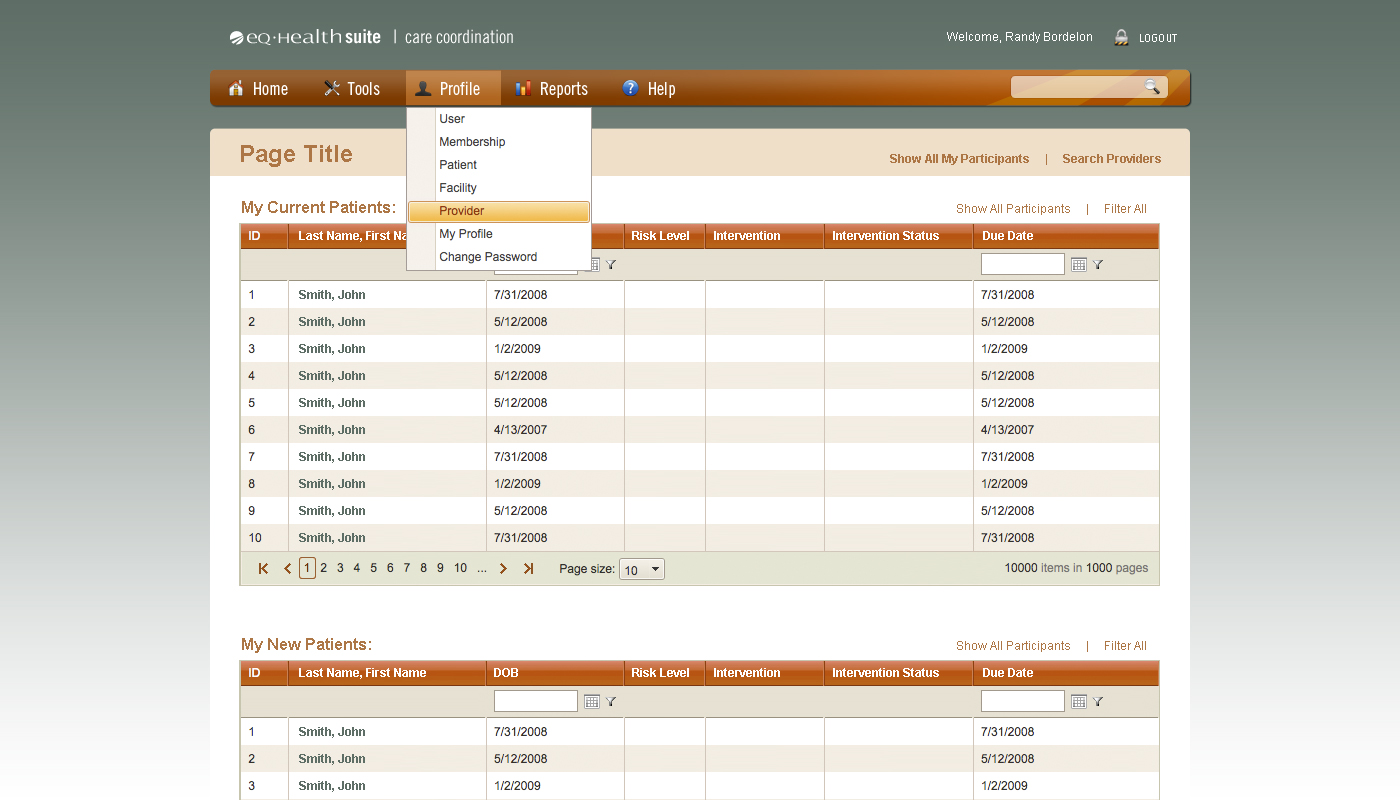Click the search magnifier icon in navigation bar
Viewport: 1400px width, 800px height.
coord(1152,87)
